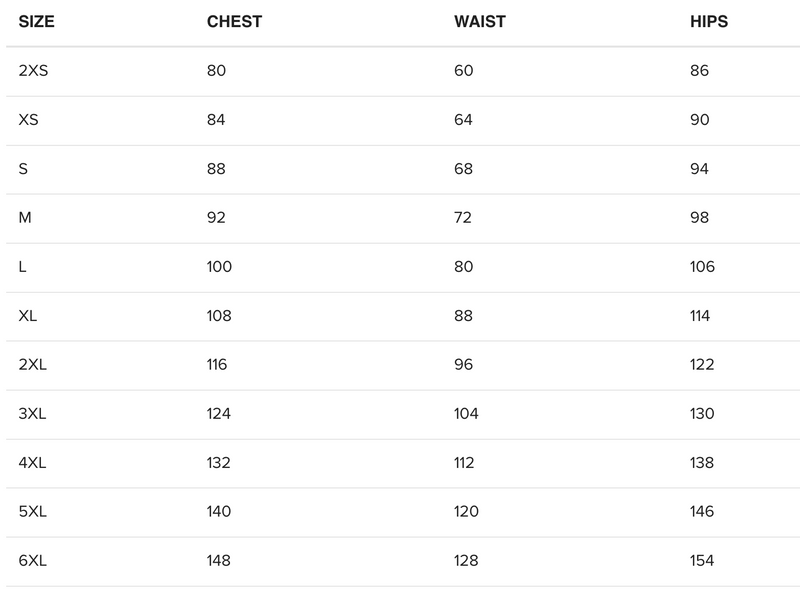This screenshot has height=598, width=800.
Task: Select the 2XS size row label
Action: pyautogui.click(x=33, y=71)
